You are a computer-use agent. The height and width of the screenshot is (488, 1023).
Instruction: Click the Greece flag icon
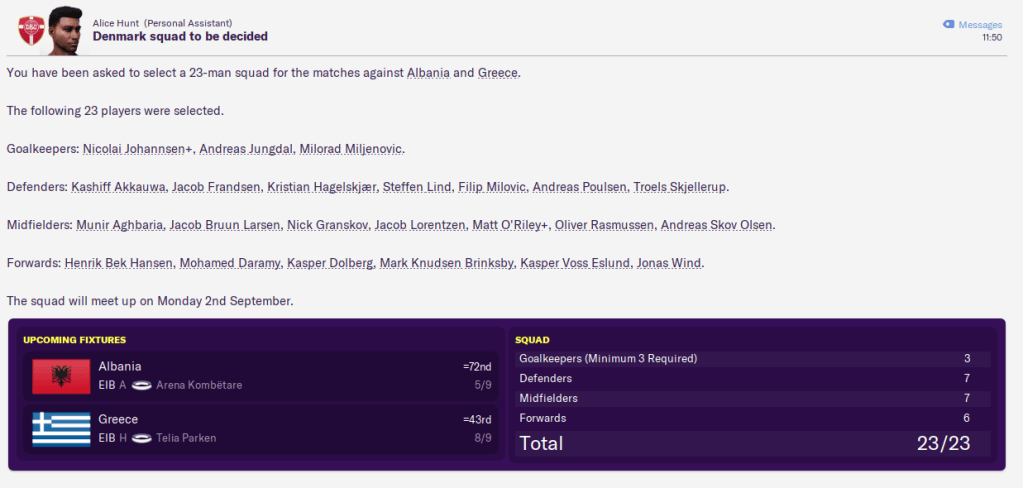point(61,428)
